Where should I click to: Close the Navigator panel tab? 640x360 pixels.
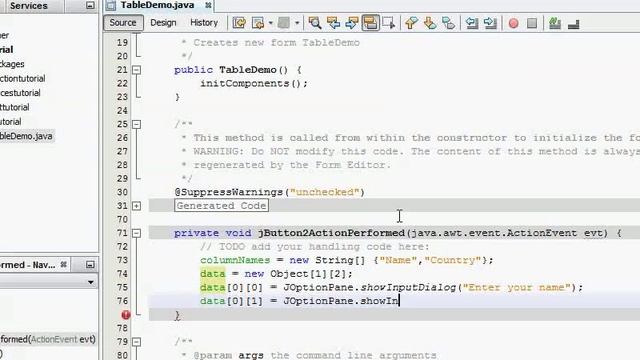pos(64,264)
